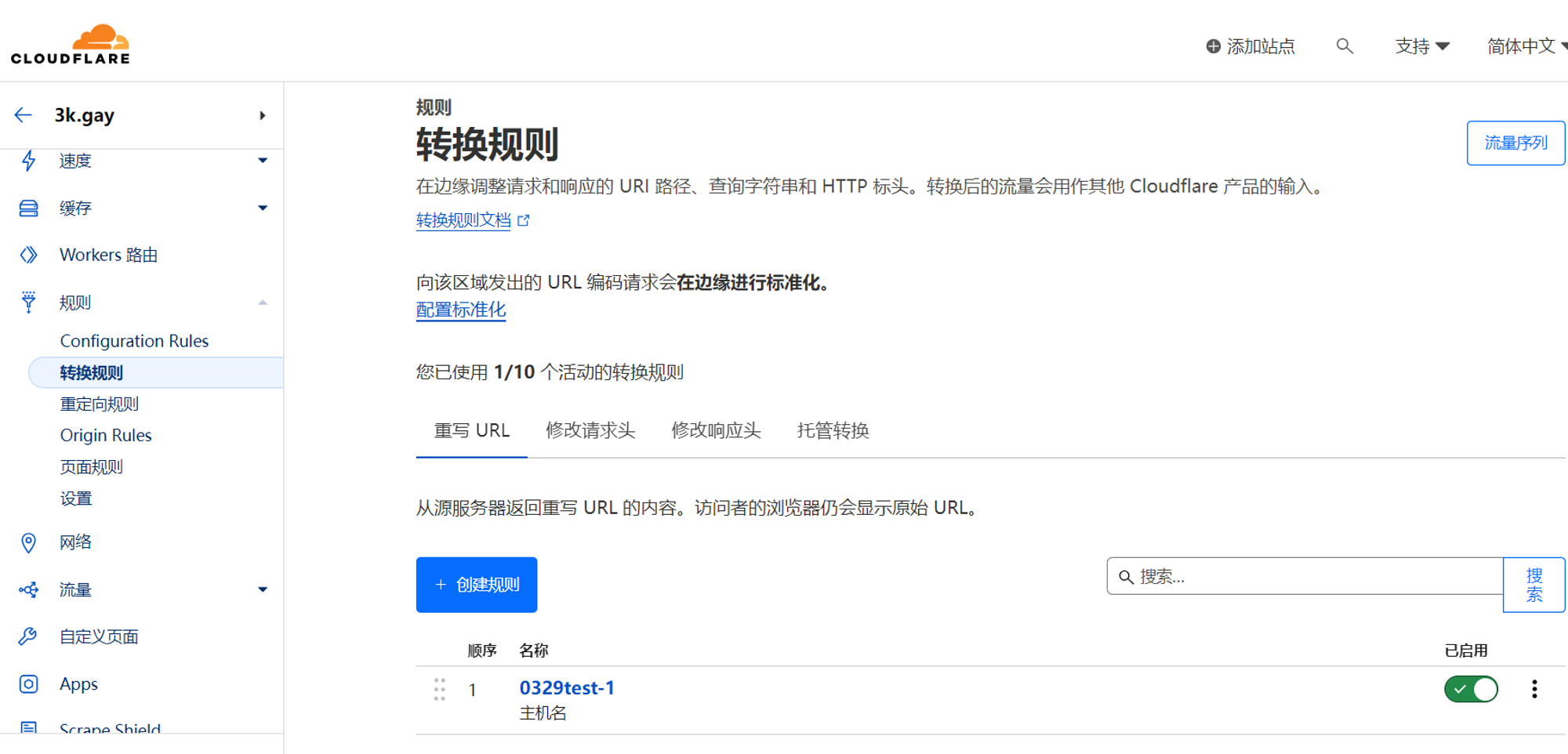Expand the 速度 section arrow
Image resolution: width=1568 pixels, height=754 pixels.
coord(263,161)
